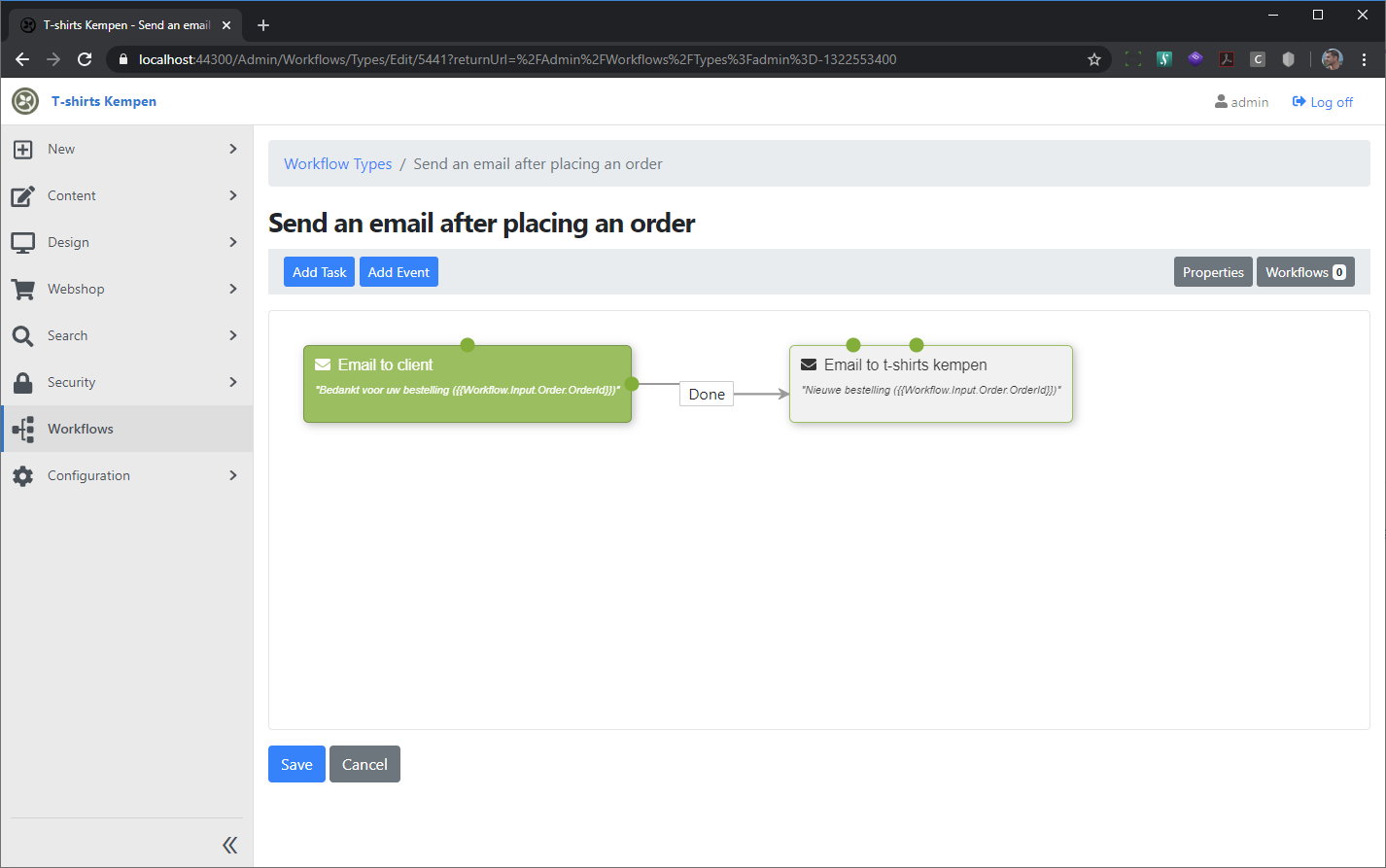Open a new browser tab
The image size is (1386, 868).
coord(263,25)
